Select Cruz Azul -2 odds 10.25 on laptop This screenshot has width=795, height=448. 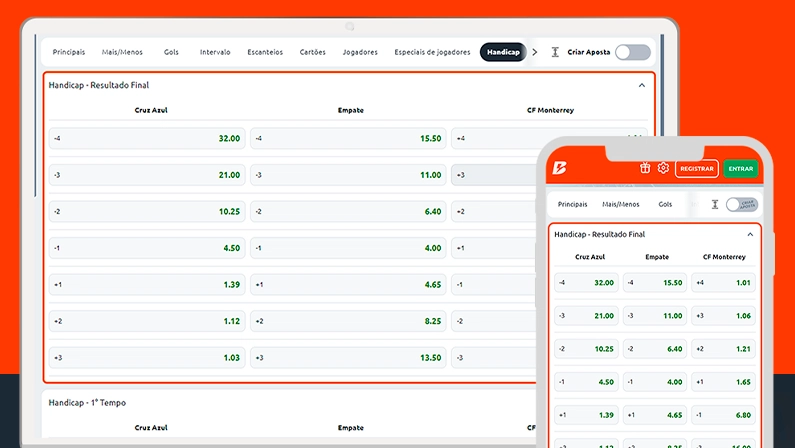(147, 211)
